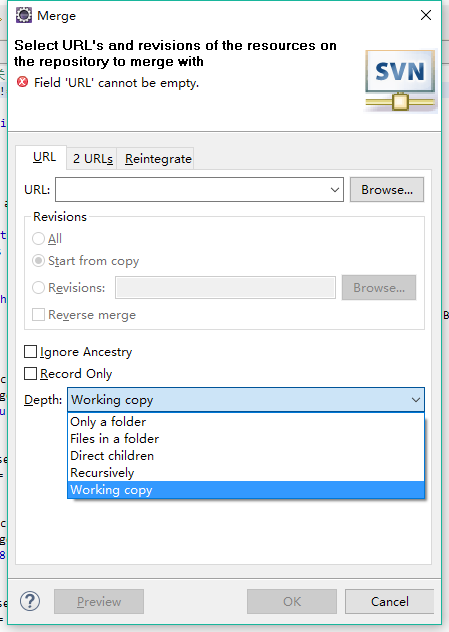
Task: Enable Reverse merge checkbox
Action: pos(38,314)
